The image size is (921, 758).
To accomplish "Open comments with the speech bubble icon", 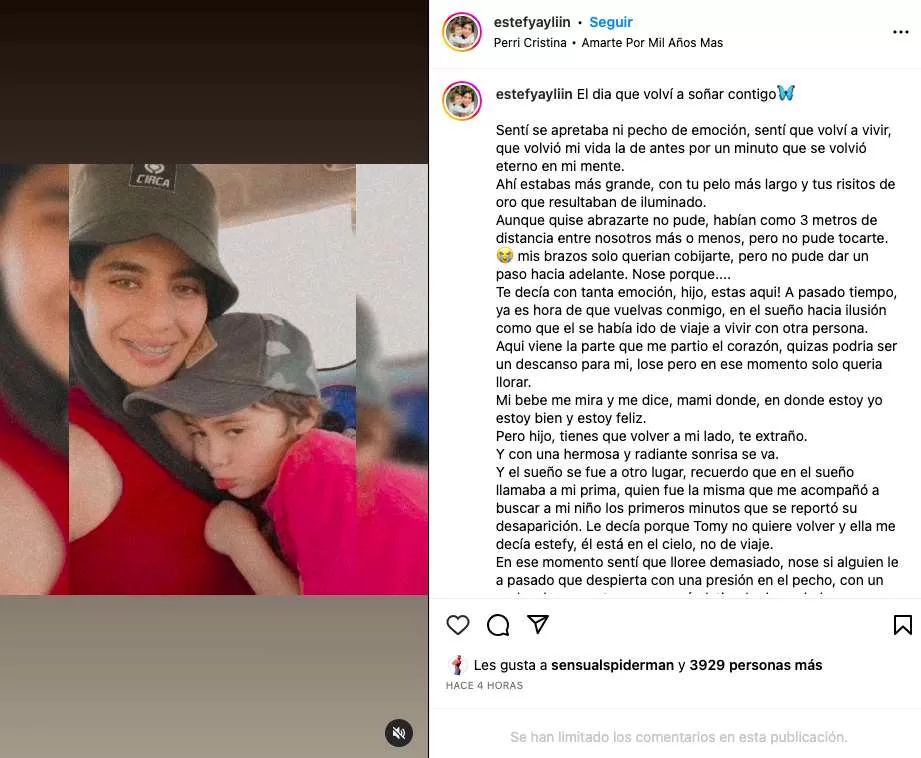I will 498,625.
